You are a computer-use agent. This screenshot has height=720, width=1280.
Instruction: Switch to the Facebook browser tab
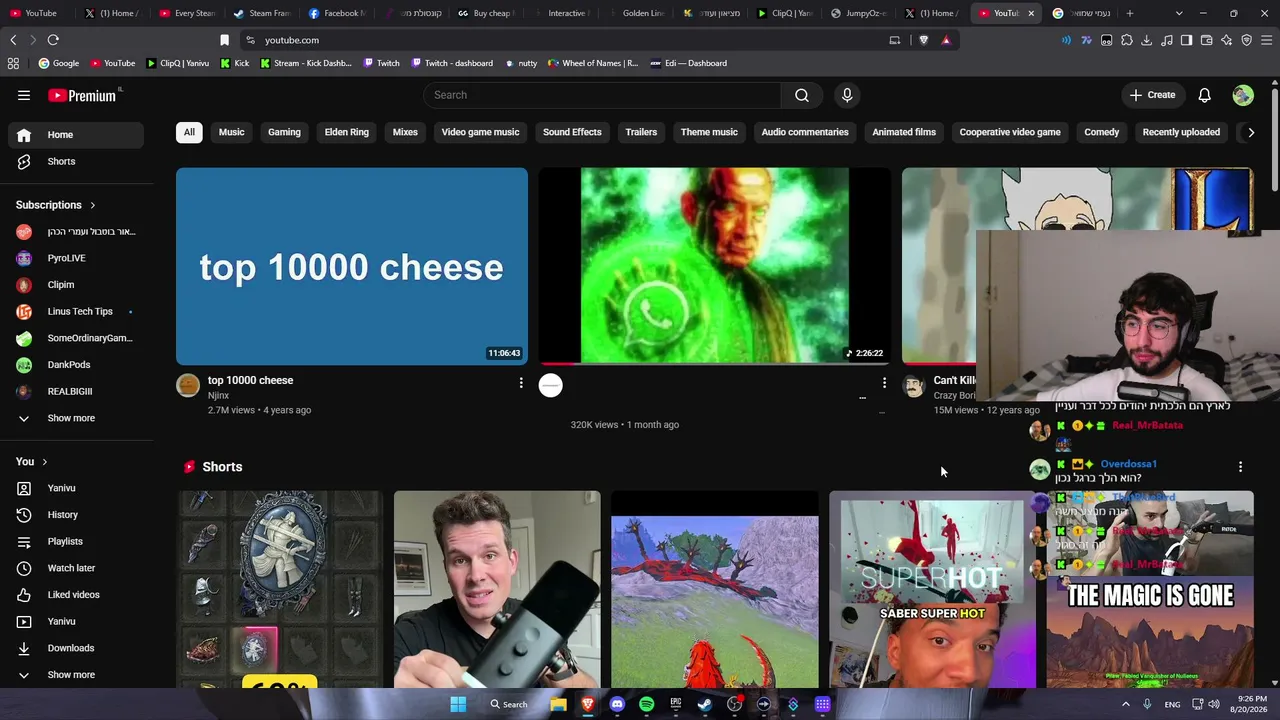[335, 13]
